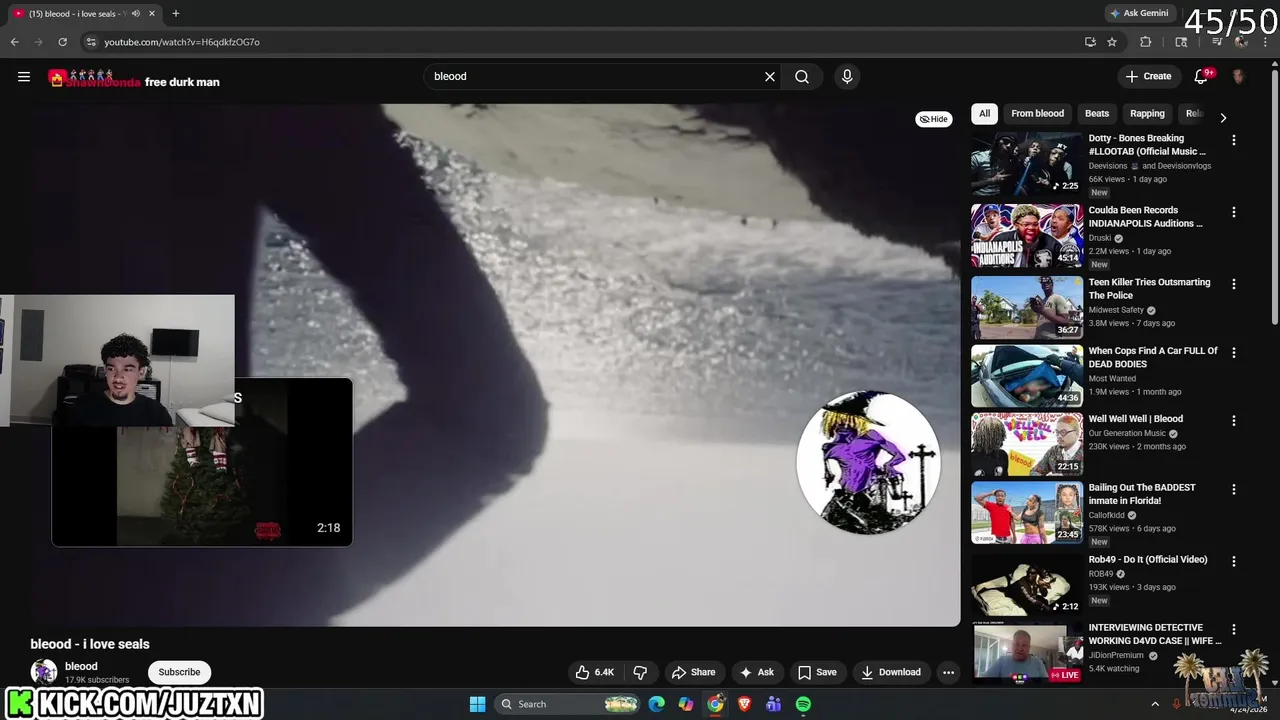Screen dimensions: 1280x720
Task: Open 'Well Well Well | Bleood' title
Action: click(1136, 419)
